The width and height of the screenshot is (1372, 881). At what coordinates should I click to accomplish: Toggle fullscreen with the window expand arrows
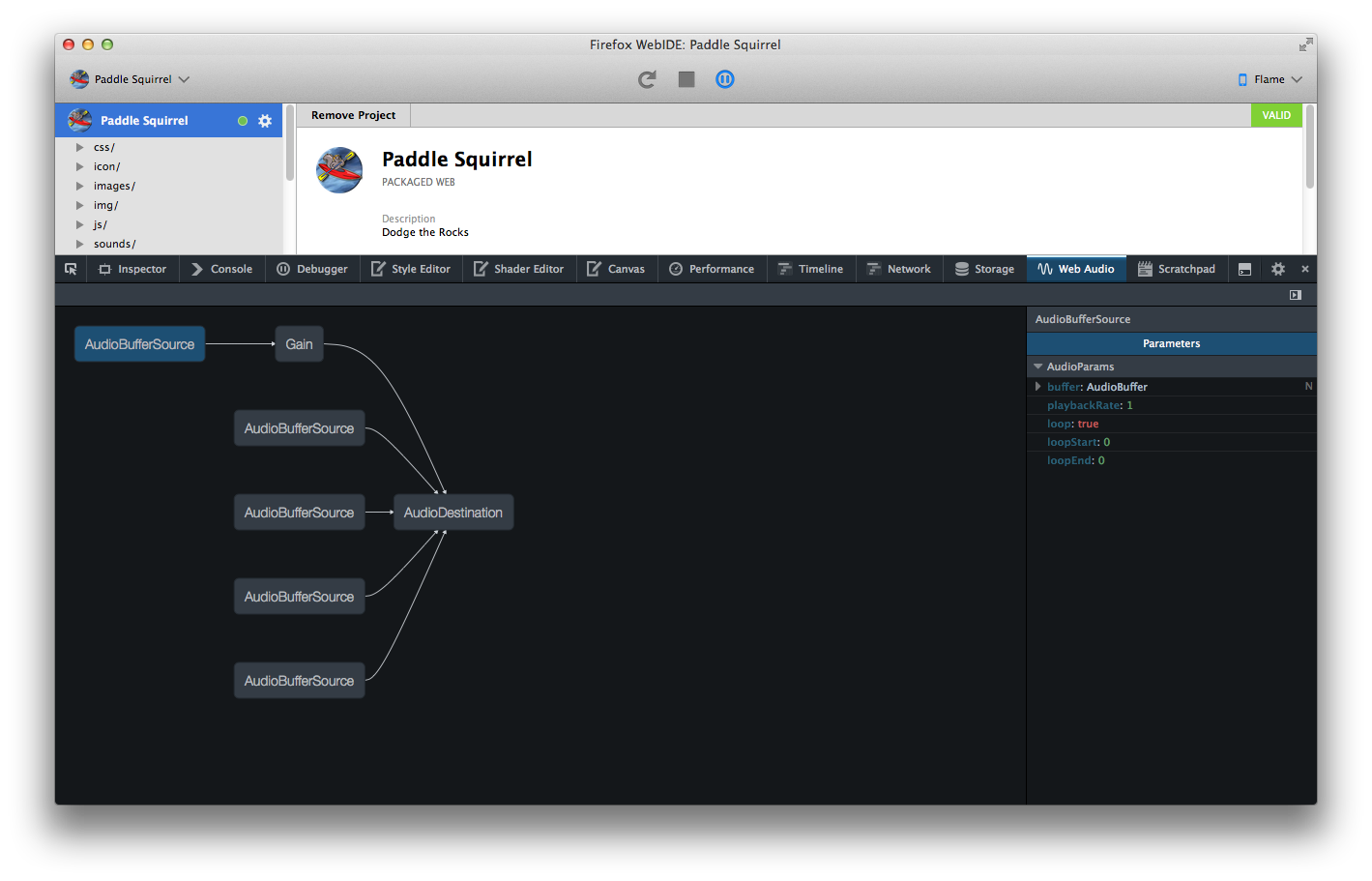[x=1306, y=44]
